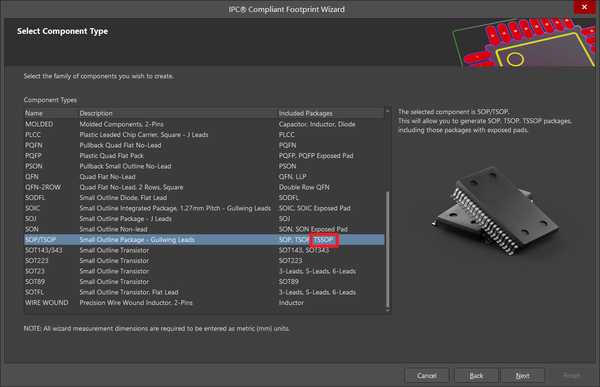Click the SOP/TSOP chip preview image

495,210
